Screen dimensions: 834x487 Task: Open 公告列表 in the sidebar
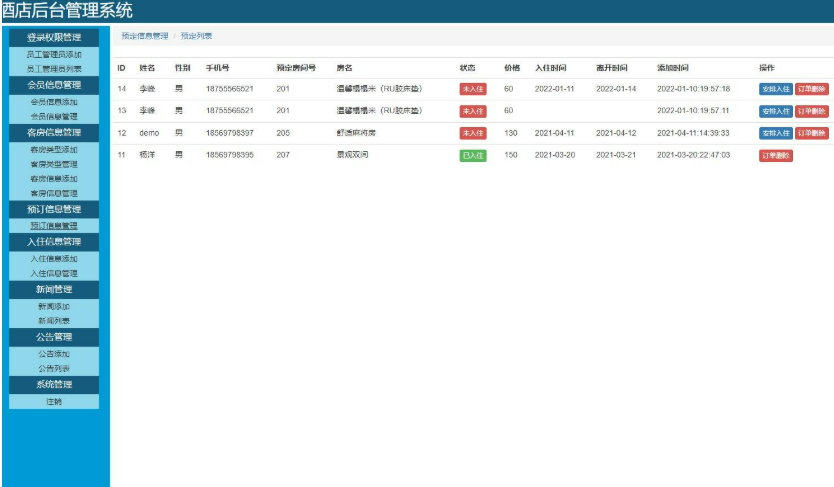pos(54,368)
